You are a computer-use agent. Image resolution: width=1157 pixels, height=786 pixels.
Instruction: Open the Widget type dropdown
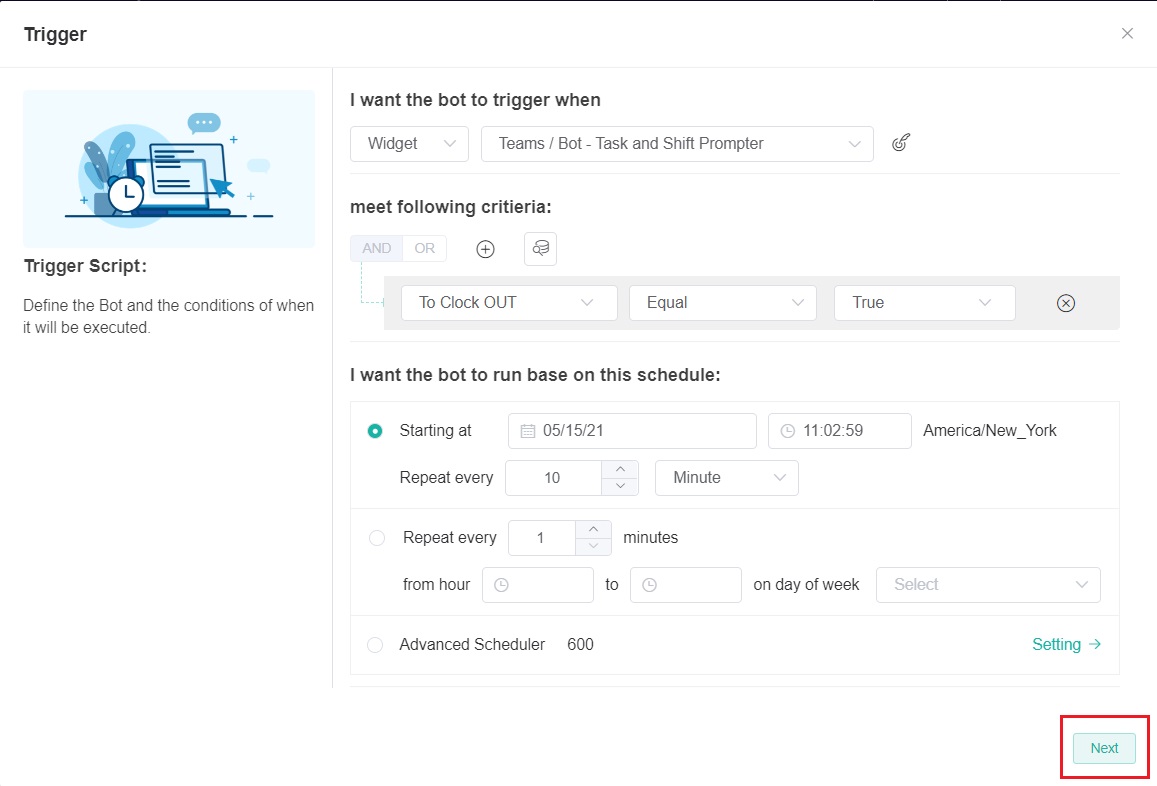[409, 144]
